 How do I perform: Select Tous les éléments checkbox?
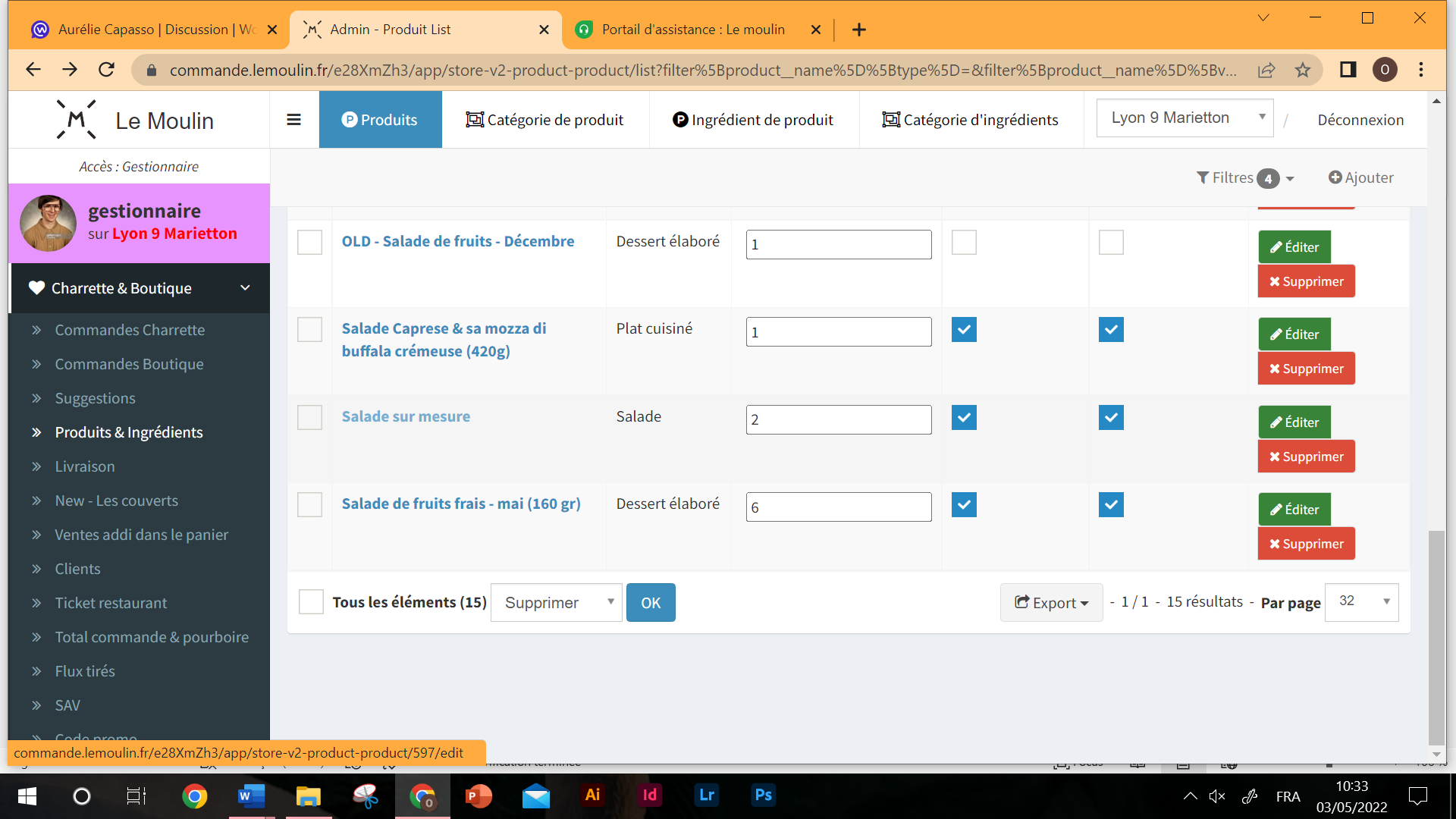pos(311,602)
